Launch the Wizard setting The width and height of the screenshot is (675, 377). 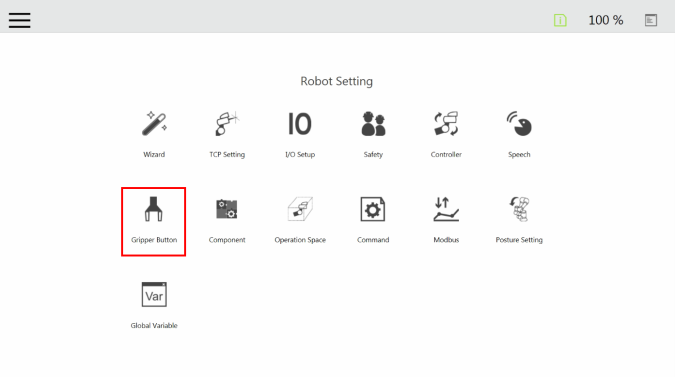[154, 124]
